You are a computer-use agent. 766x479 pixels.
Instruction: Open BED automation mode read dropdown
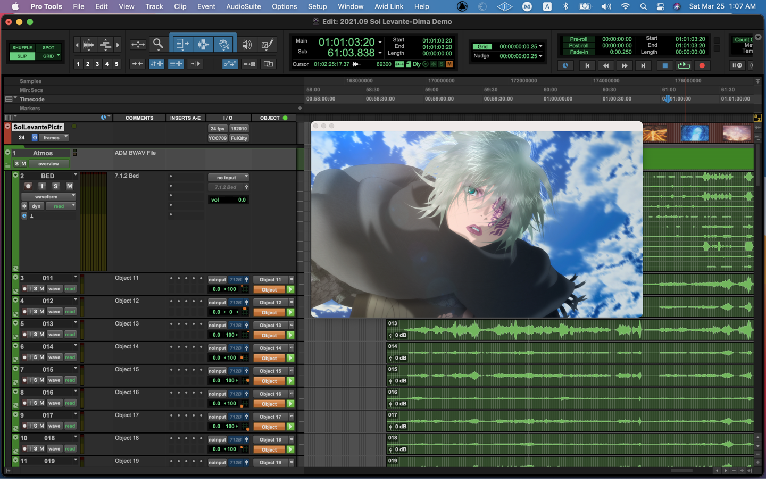tap(61, 206)
